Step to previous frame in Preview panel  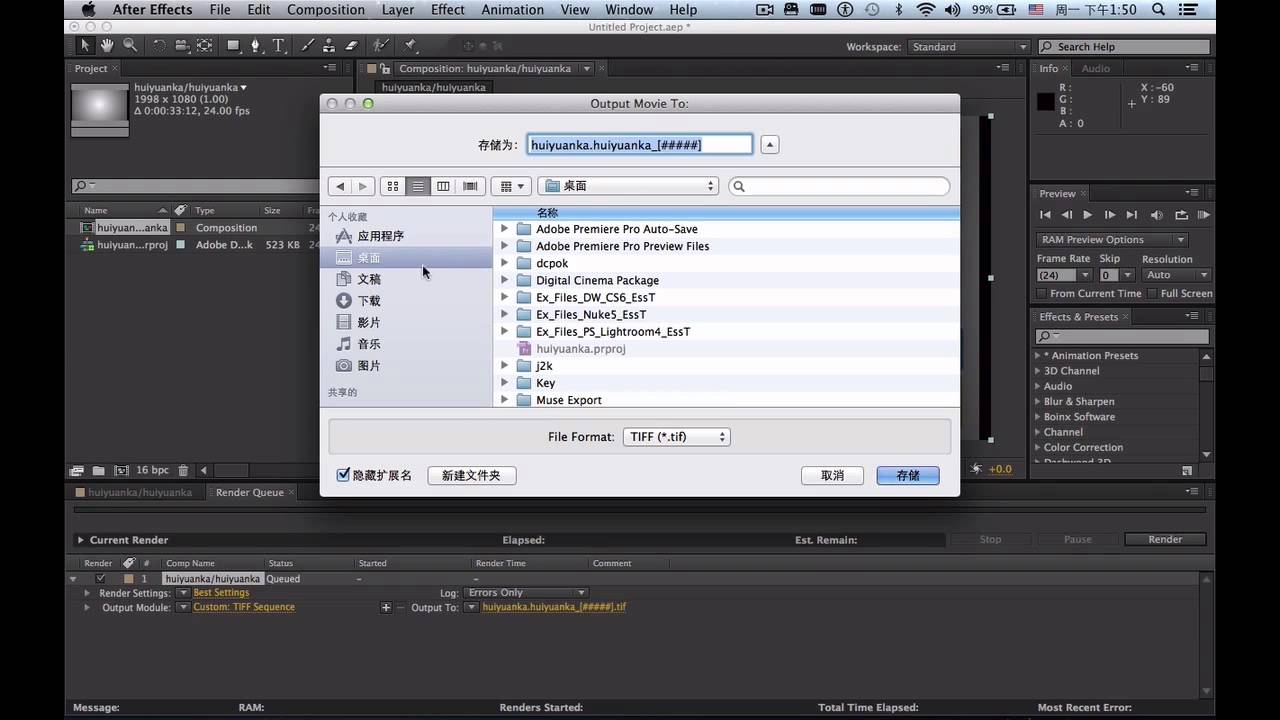click(1066, 215)
